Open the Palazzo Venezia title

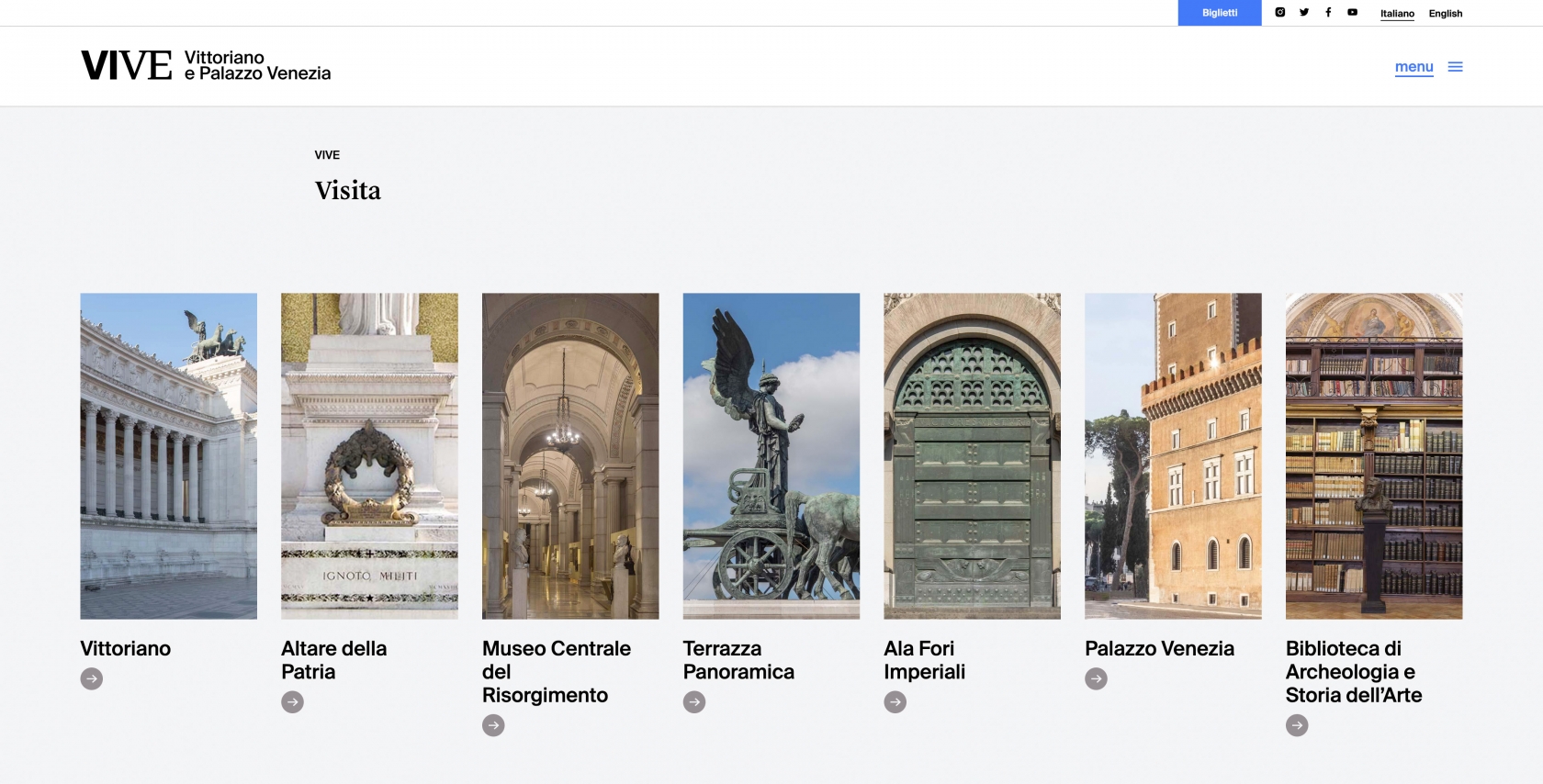click(1159, 648)
